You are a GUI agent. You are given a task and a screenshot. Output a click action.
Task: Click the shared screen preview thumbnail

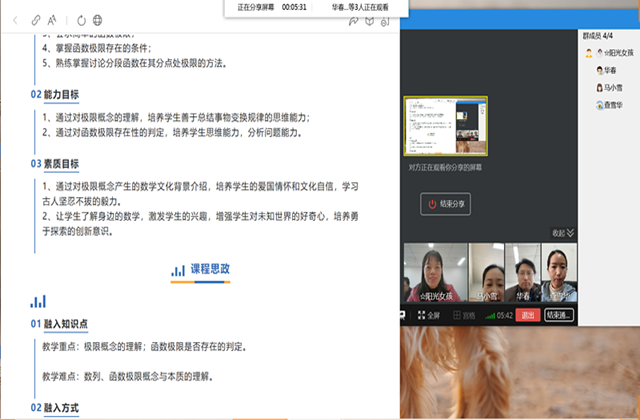click(445, 128)
